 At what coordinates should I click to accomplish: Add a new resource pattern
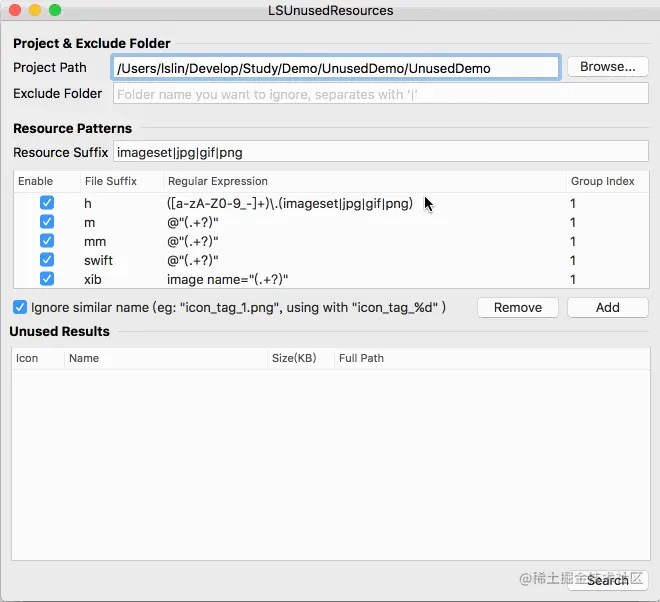[x=607, y=307]
